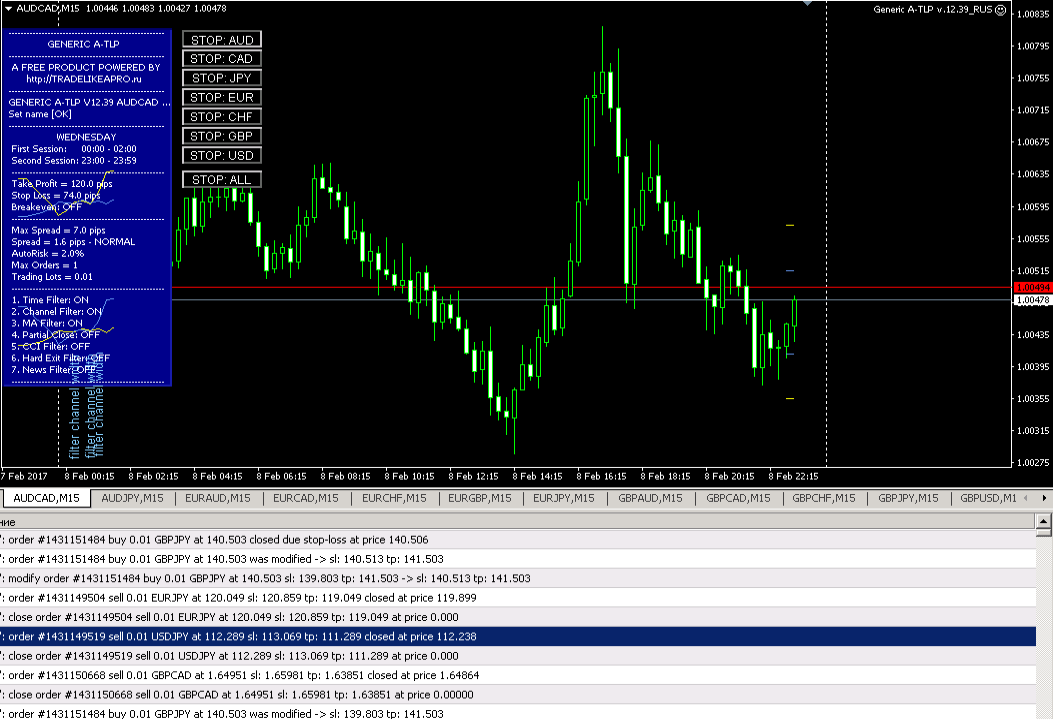
Task: Switch to the EURGBP,M15 chart tab
Action: click(479, 498)
